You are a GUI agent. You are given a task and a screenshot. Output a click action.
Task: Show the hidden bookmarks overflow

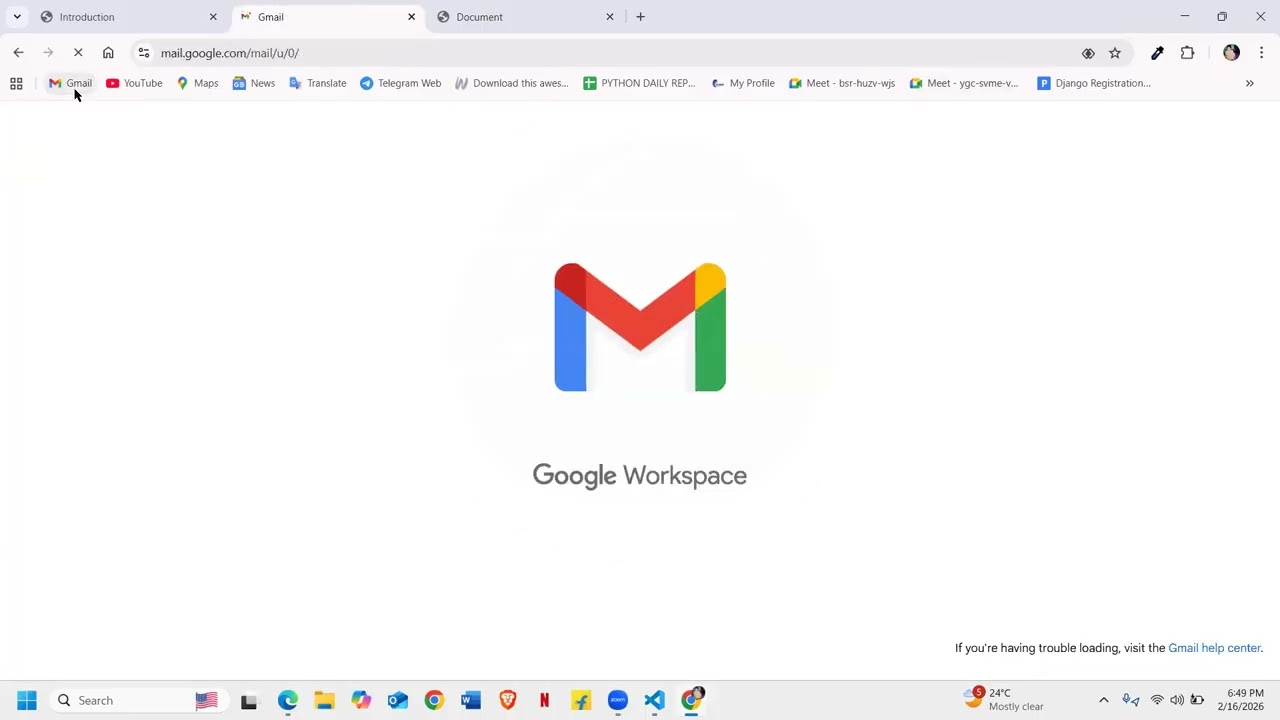pos(1249,84)
